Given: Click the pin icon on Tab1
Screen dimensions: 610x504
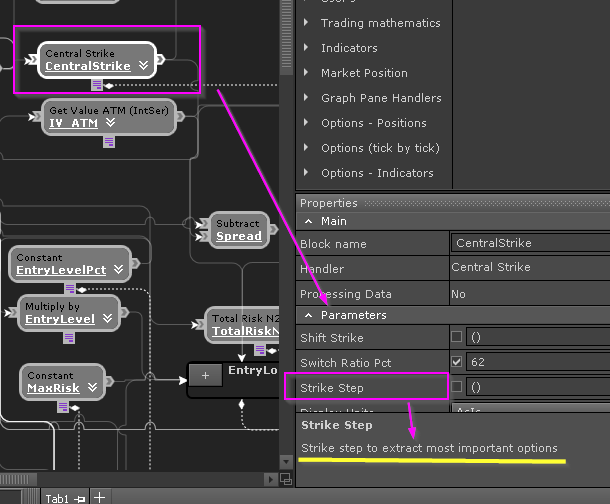Looking at the screenshot, I should 81,497.
